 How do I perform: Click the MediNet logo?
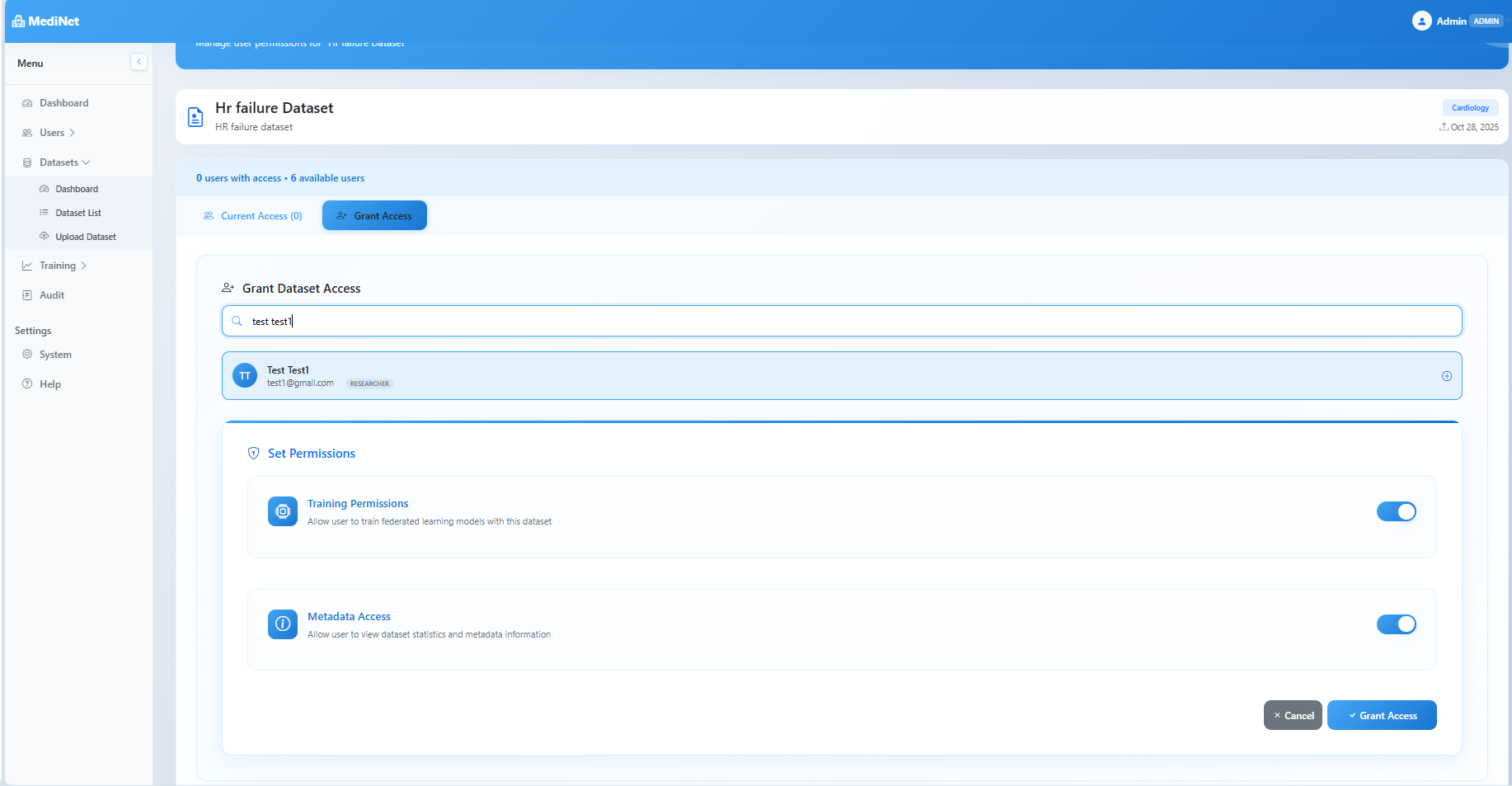(45, 21)
